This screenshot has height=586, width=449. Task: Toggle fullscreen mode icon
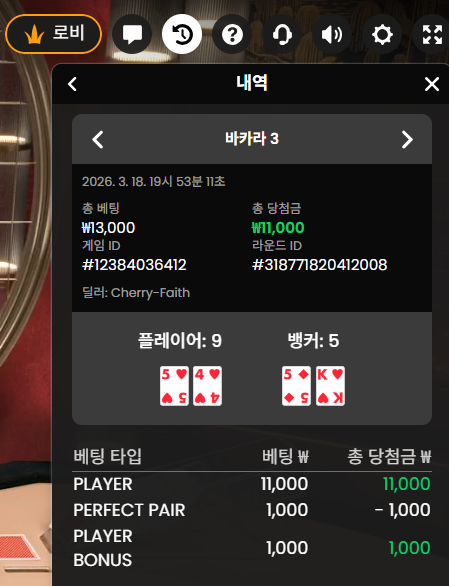click(x=432, y=34)
